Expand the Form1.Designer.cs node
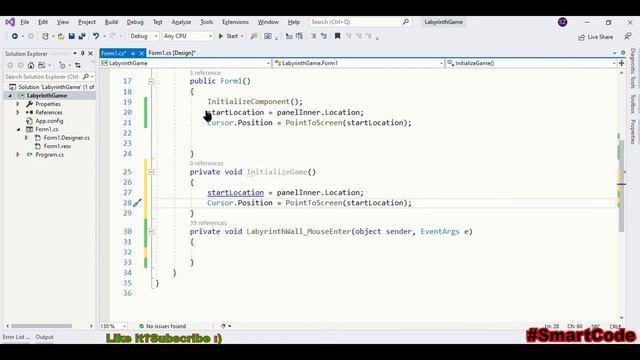Viewport: 640px width, 360px height. [26, 138]
